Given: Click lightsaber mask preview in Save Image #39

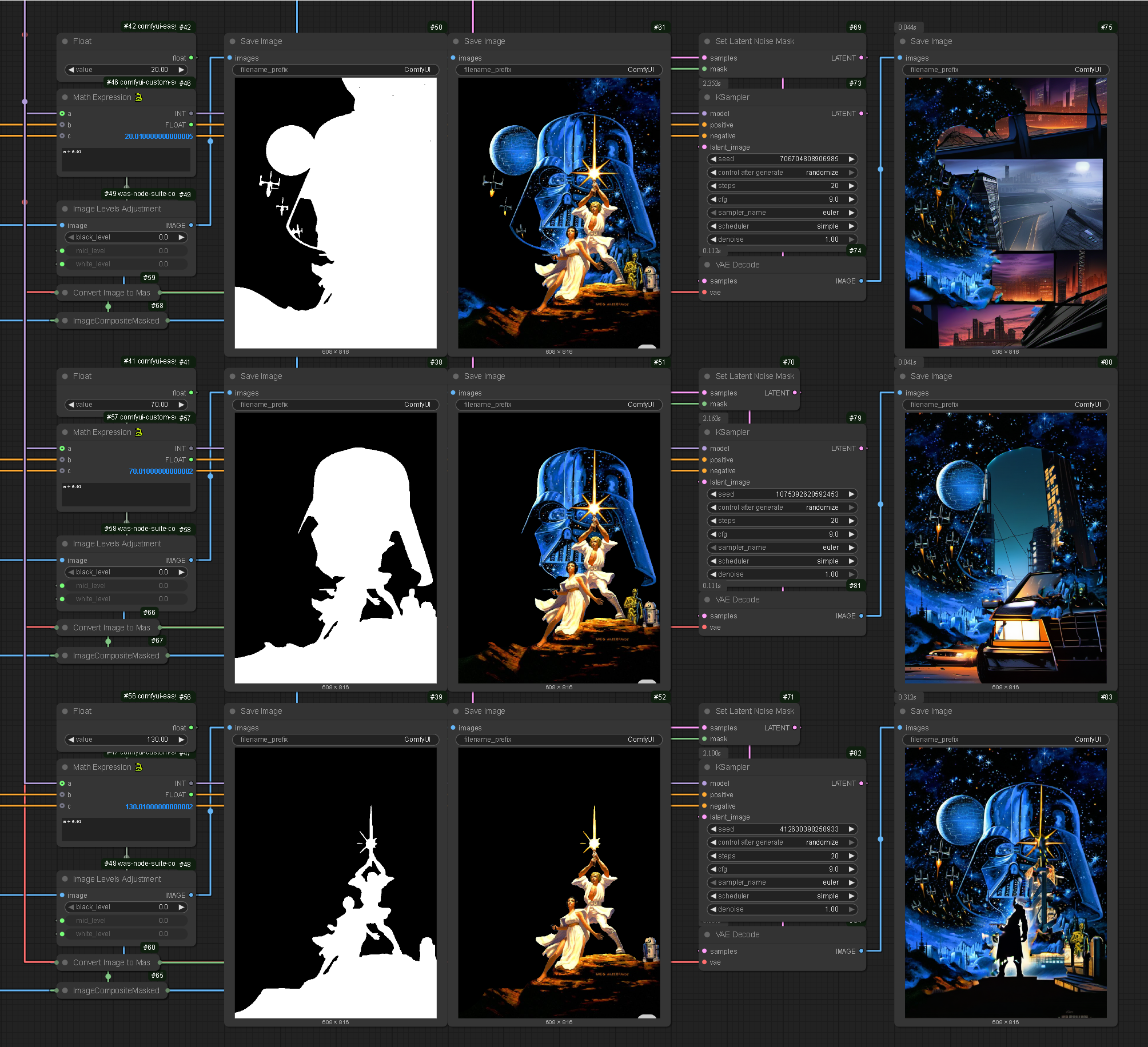Looking at the screenshot, I should [x=336, y=883].
